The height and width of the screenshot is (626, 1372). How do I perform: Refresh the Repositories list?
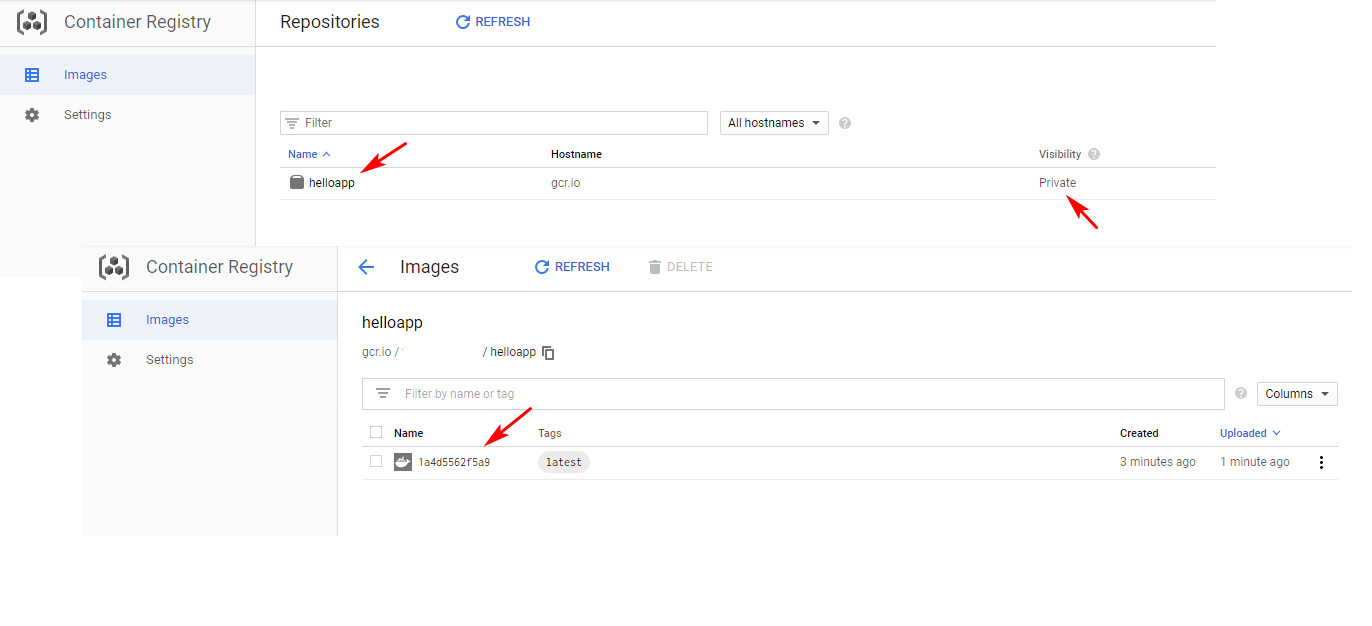(493, 22)
